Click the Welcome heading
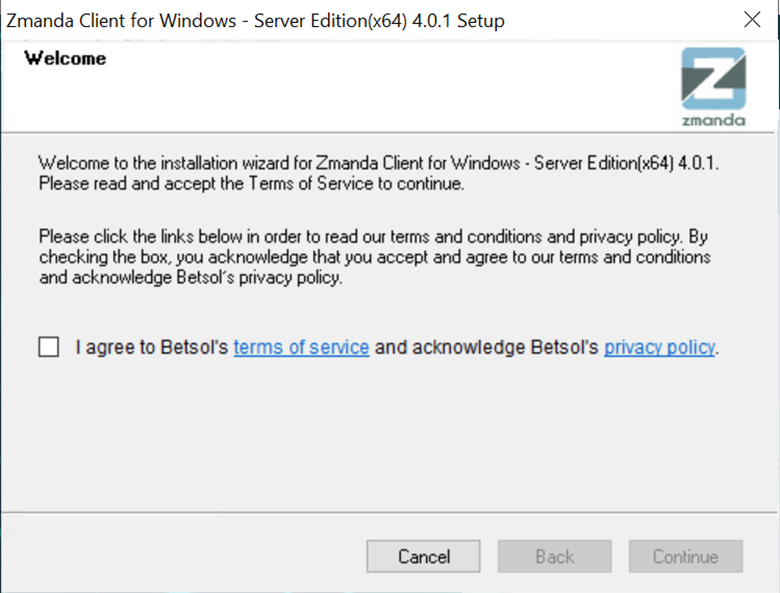This screenshot has height=593, width=780. 65,58
